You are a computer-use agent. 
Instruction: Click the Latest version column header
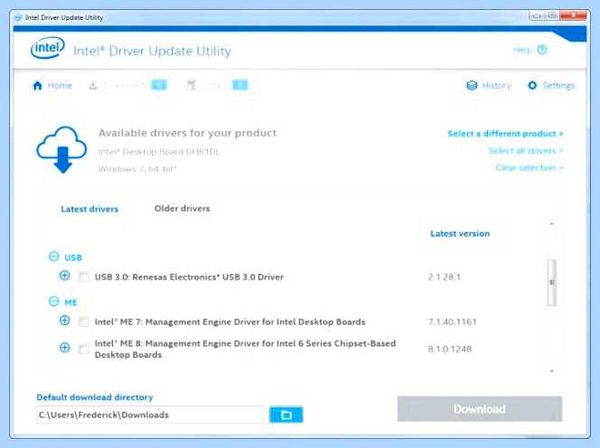[460, 234]
